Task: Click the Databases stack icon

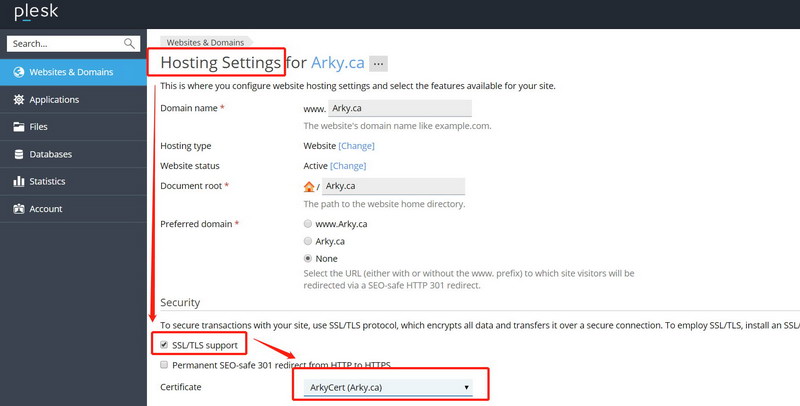Action: [19, 154]
